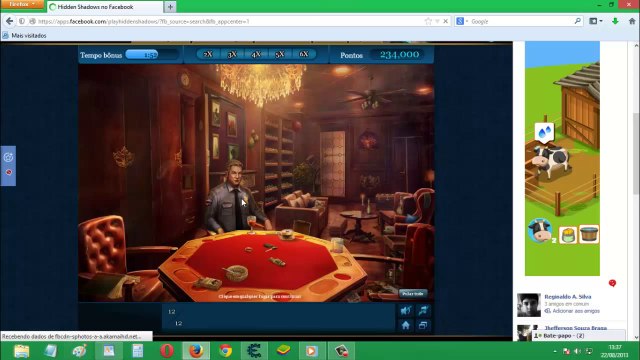Click the wooden barrel icon in ad

pyautogui.click(x=589, y=234)
